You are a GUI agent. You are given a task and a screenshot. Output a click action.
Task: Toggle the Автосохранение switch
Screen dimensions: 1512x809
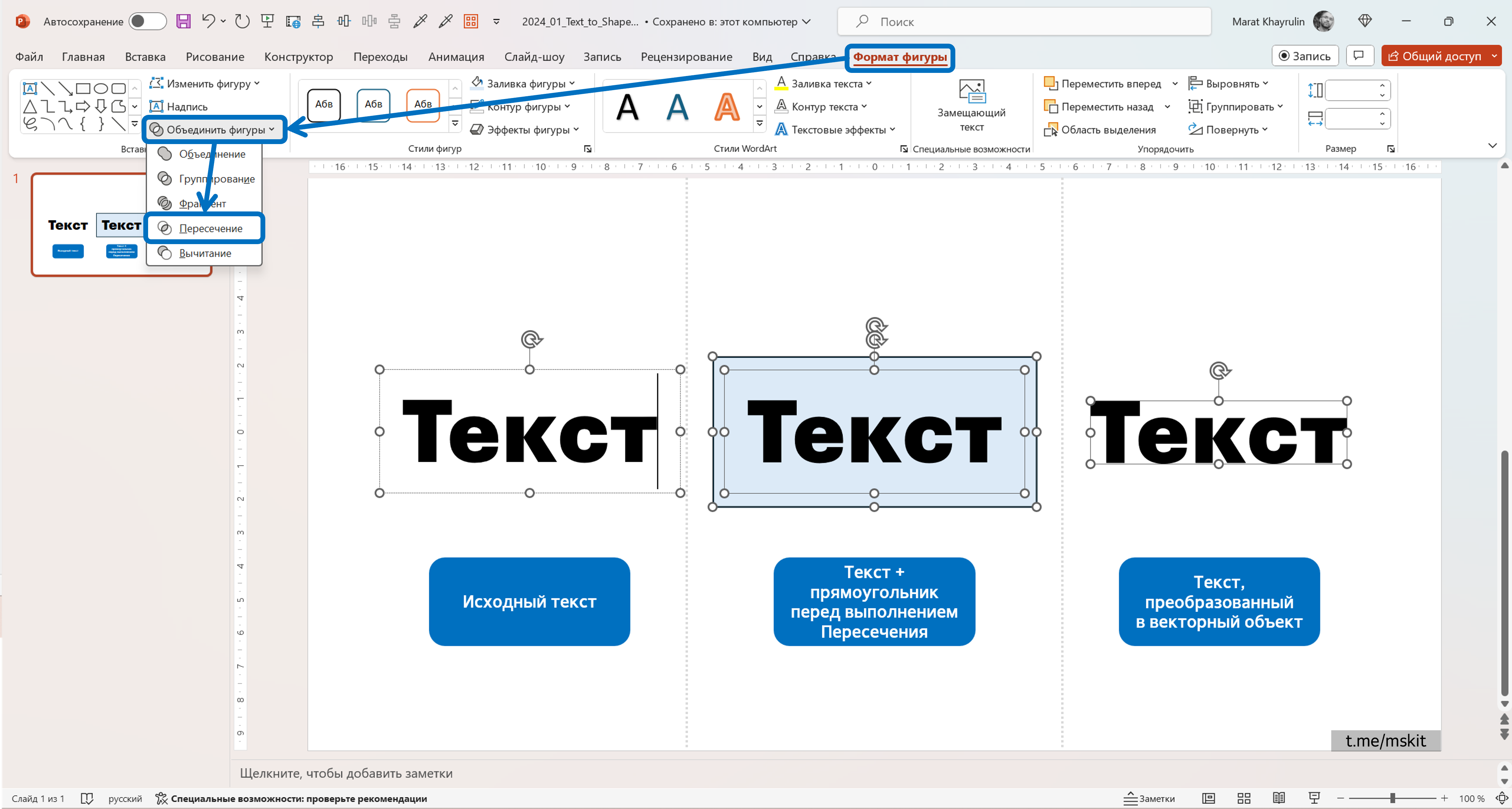(x=147, y=22)
